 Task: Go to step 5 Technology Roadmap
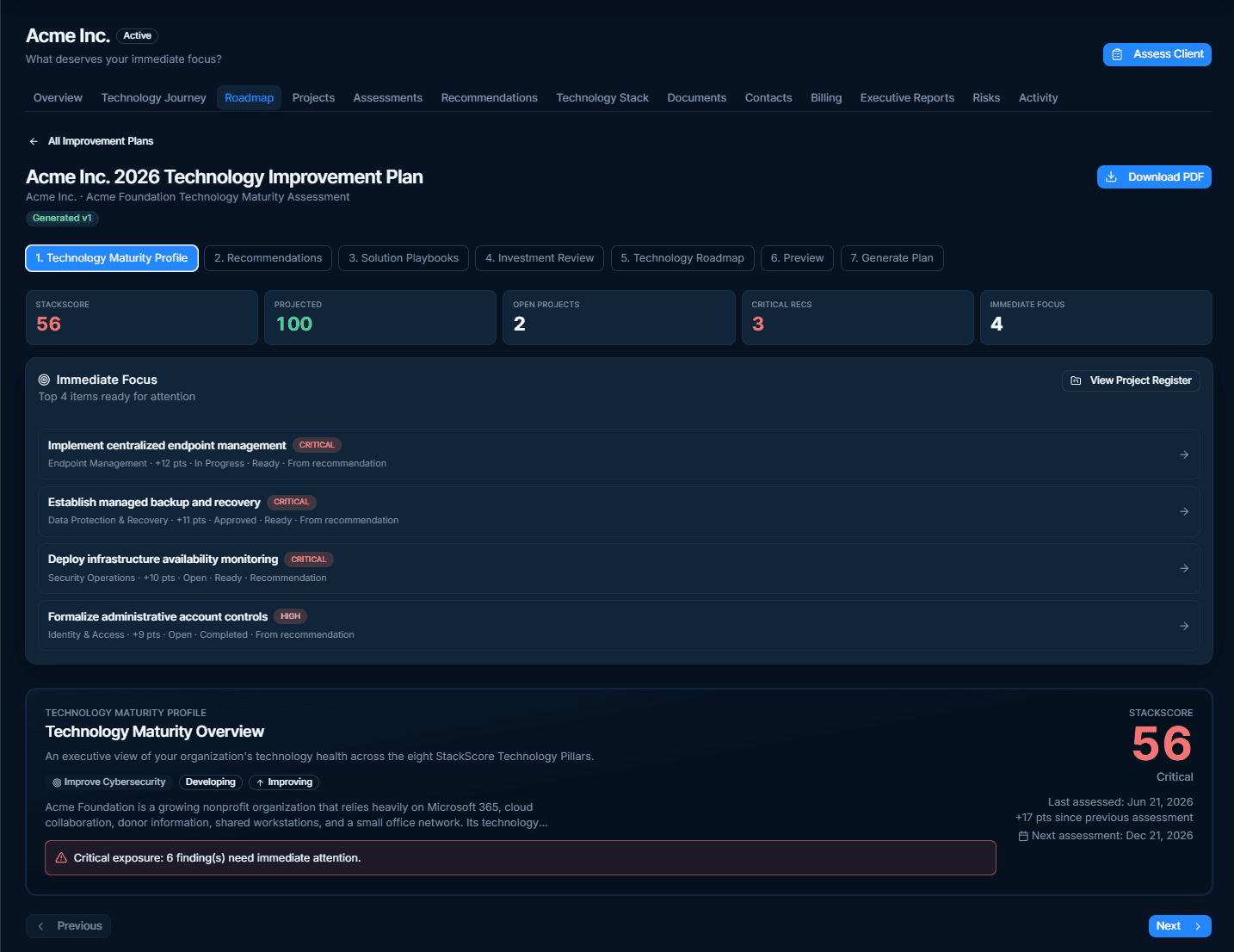coord(682,258)
